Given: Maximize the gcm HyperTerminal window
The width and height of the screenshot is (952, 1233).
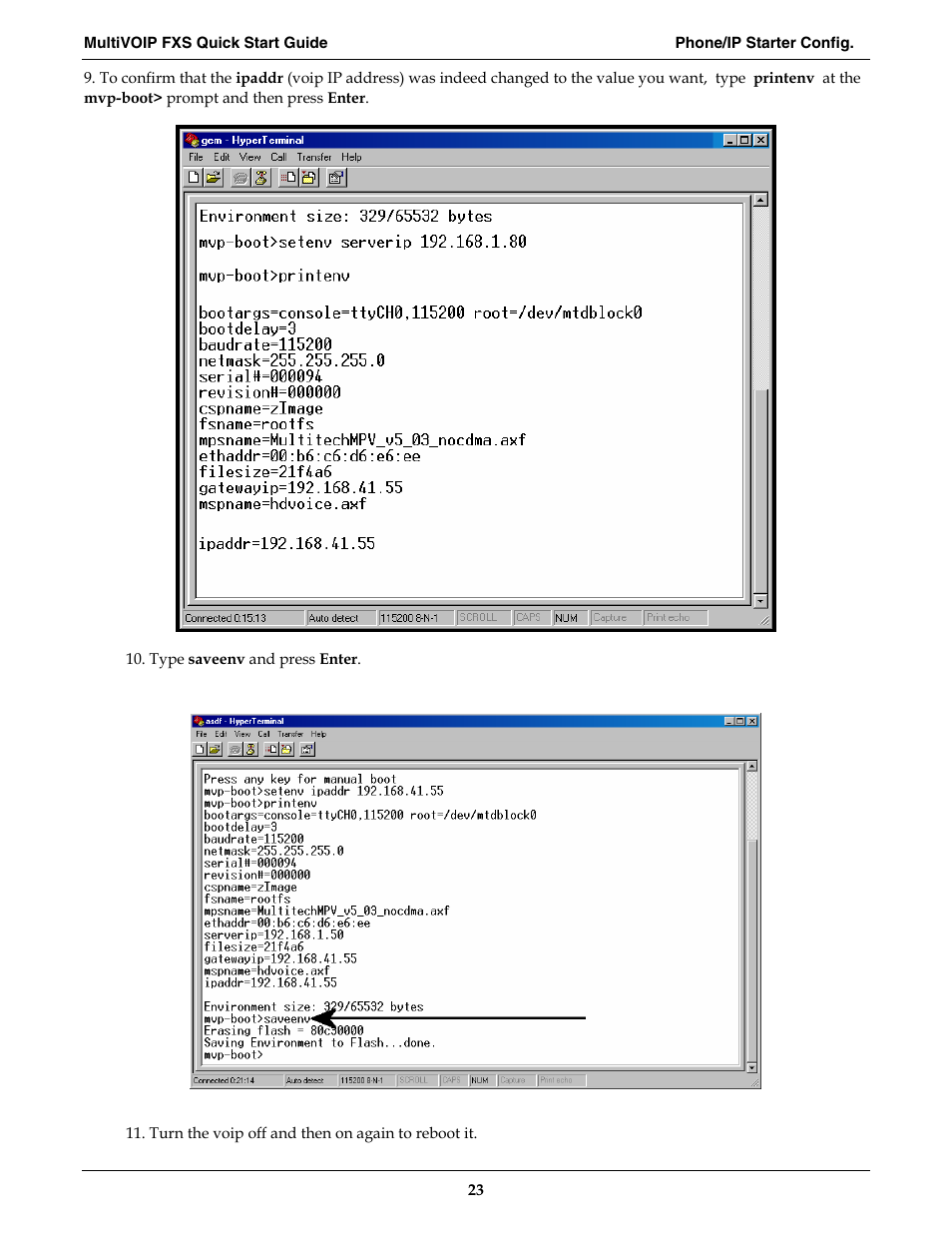Looking at the screenshot, I should tap(744, 140).
